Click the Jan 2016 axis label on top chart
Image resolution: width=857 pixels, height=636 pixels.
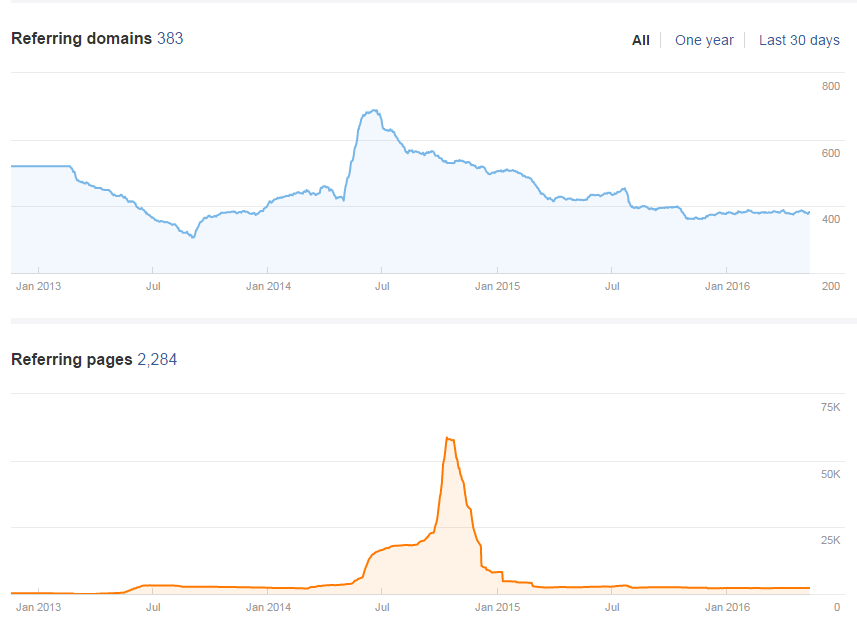tap(726, 286)
